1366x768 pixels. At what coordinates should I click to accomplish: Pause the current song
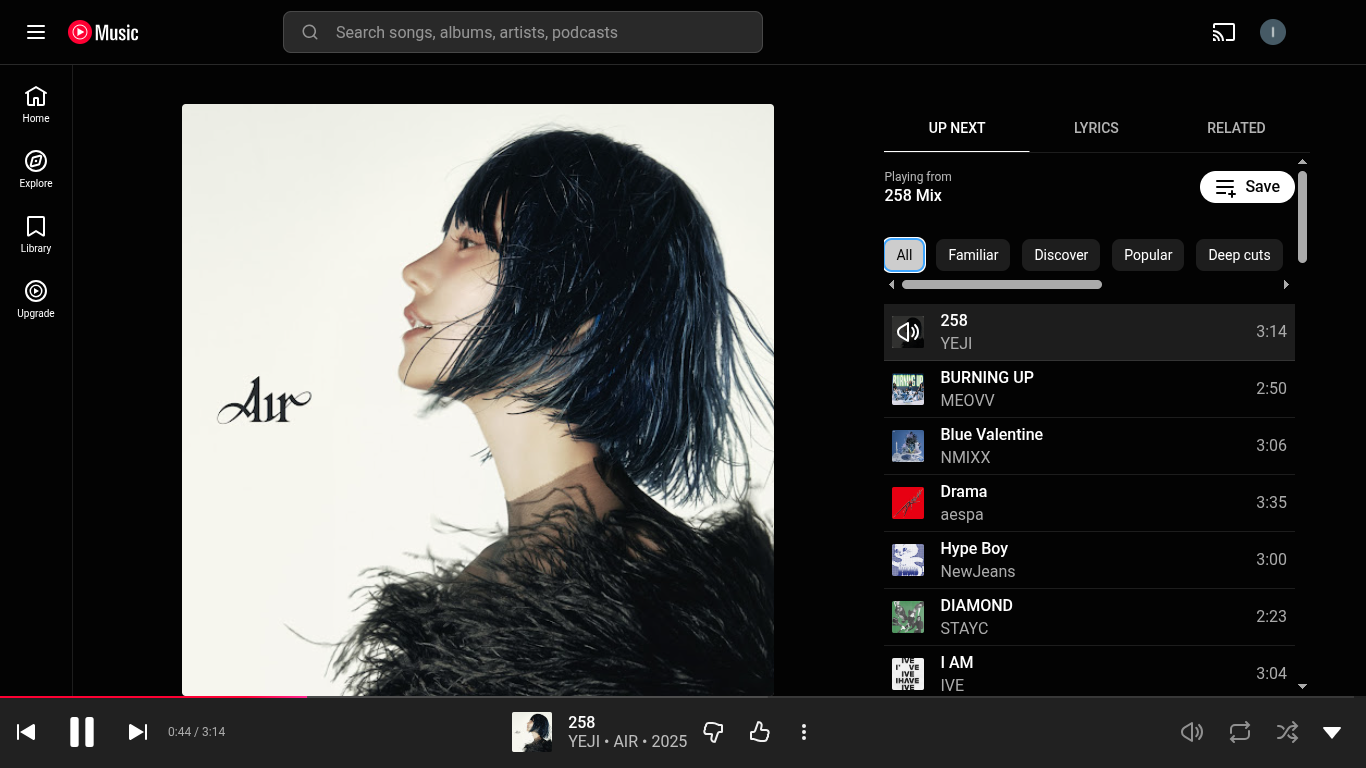click(x=82, y=732)
